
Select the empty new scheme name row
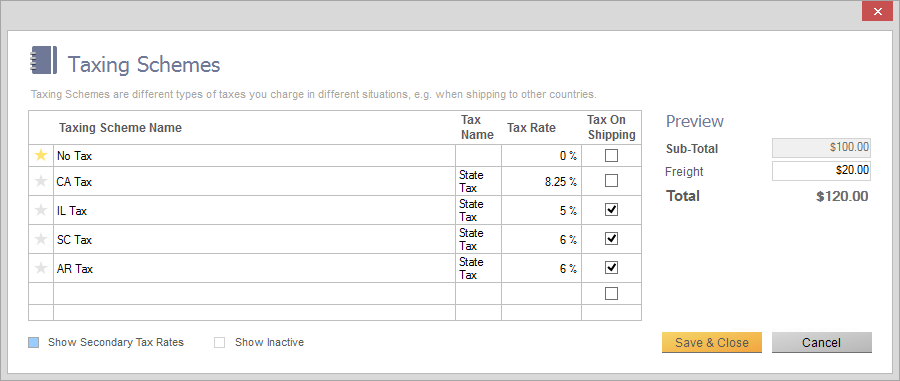coord(254,294)
